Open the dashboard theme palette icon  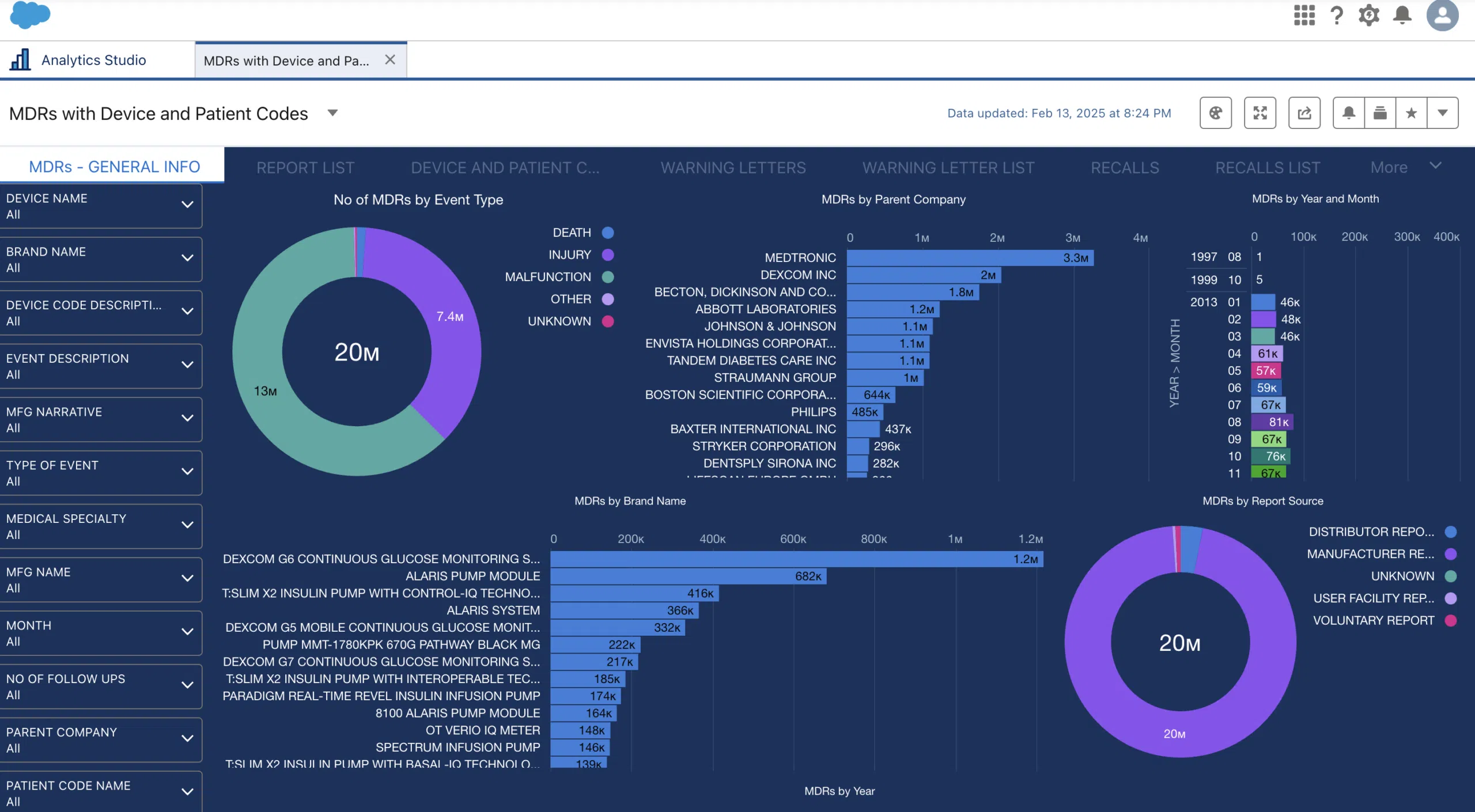(x=1216, y=113)
